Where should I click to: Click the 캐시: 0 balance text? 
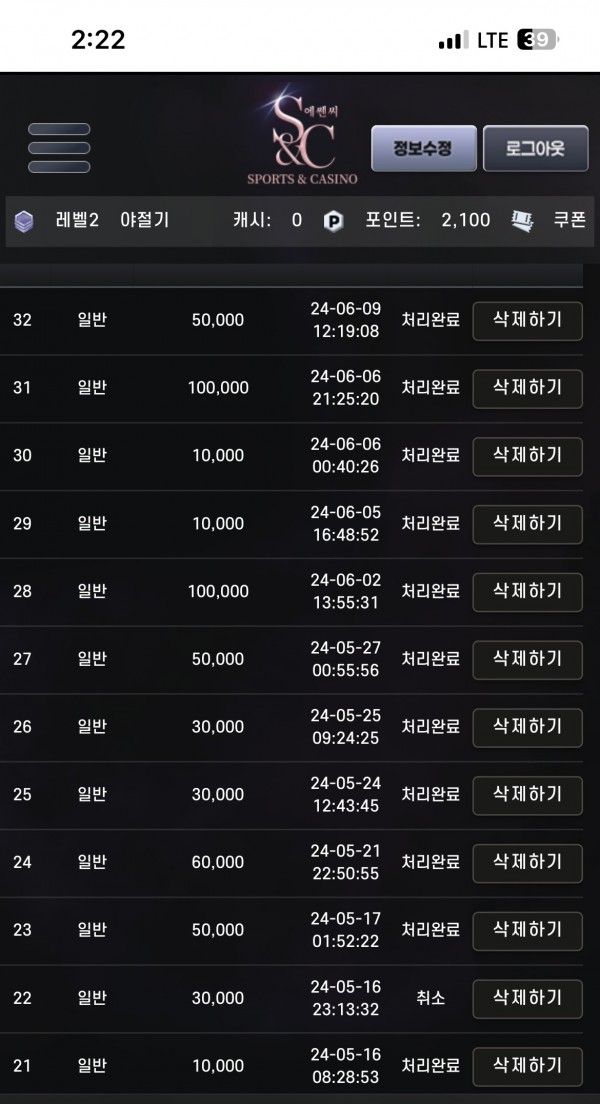point(267,220)
